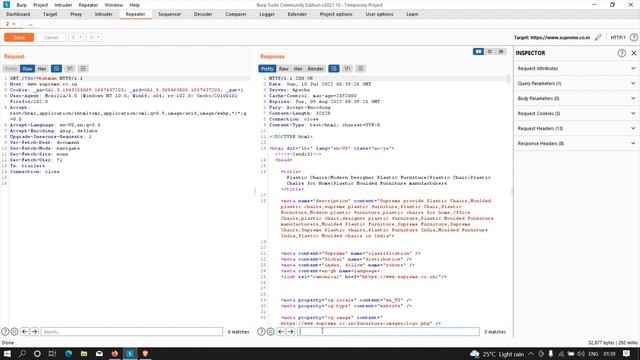
Task: Close the Inspector panel
Action: point(633,53)
